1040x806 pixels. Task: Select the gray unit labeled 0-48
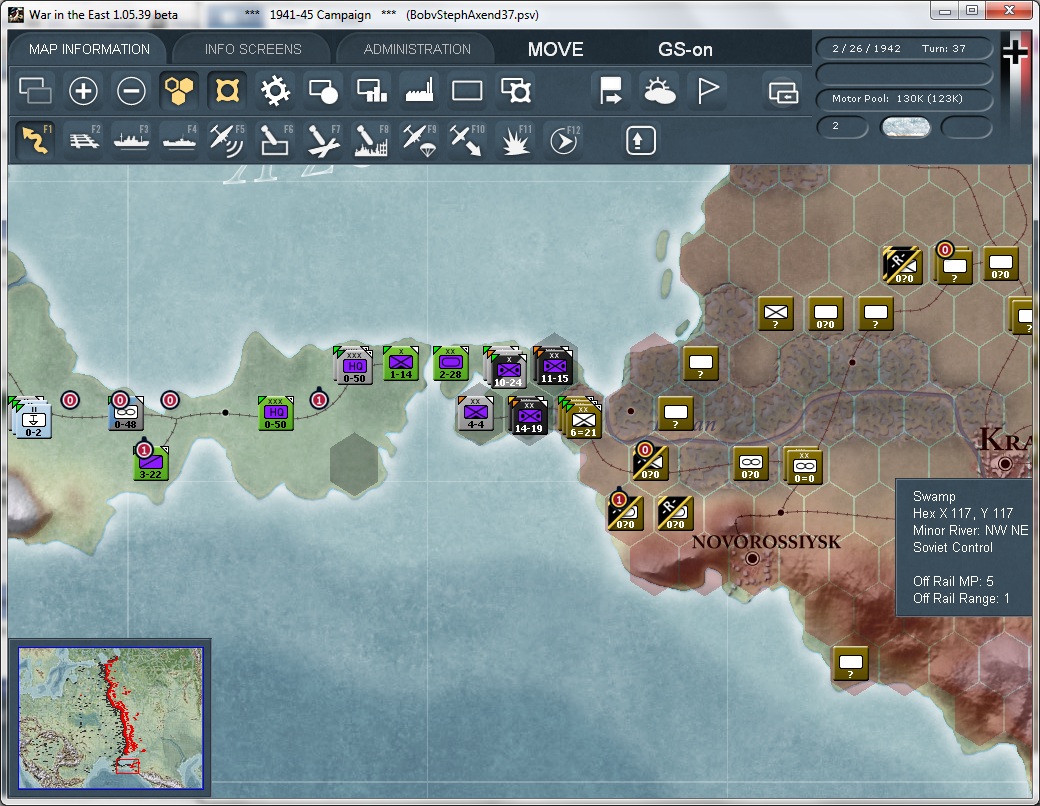tap(125, 412)
